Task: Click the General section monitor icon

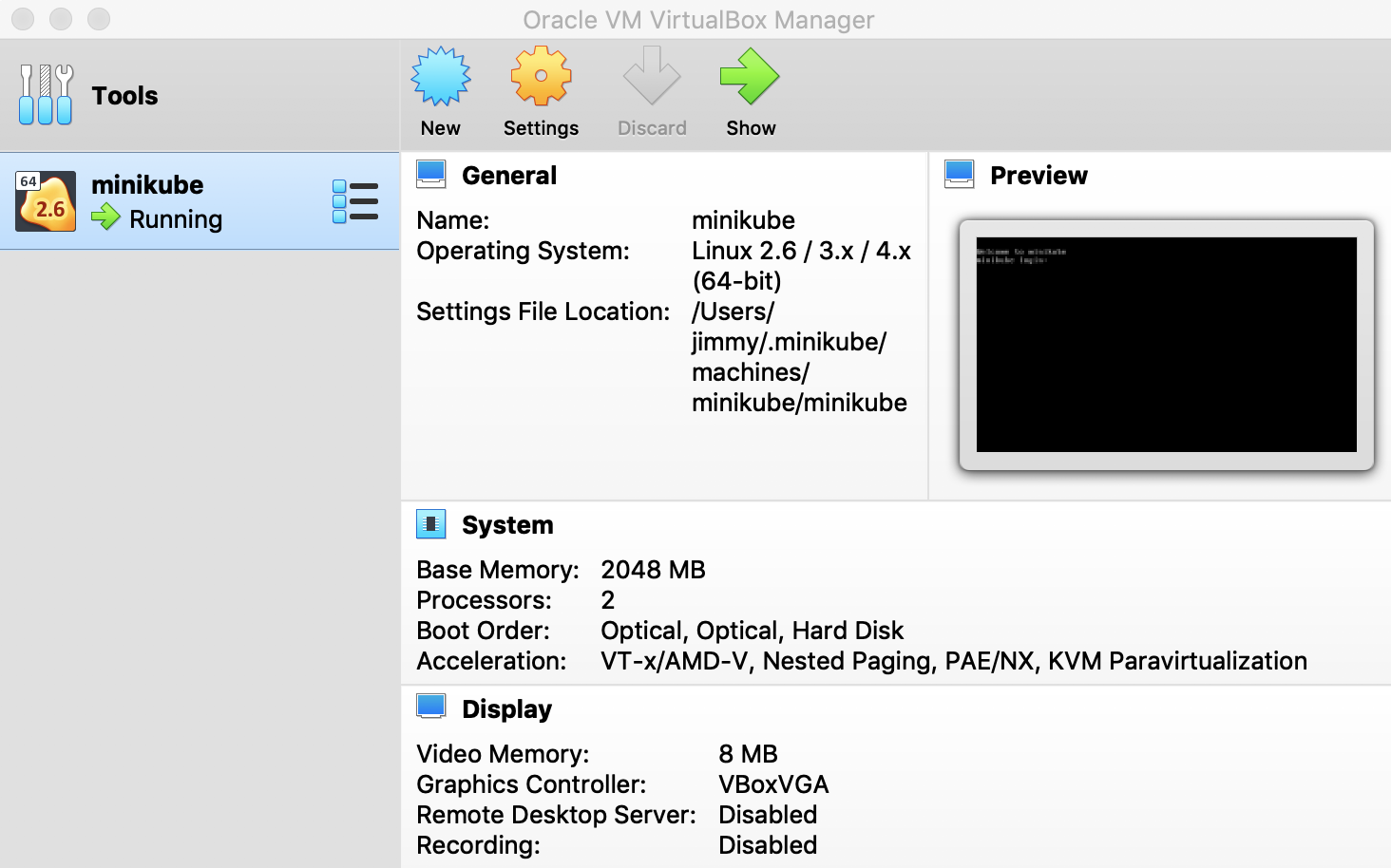Action: pos(431,174)
